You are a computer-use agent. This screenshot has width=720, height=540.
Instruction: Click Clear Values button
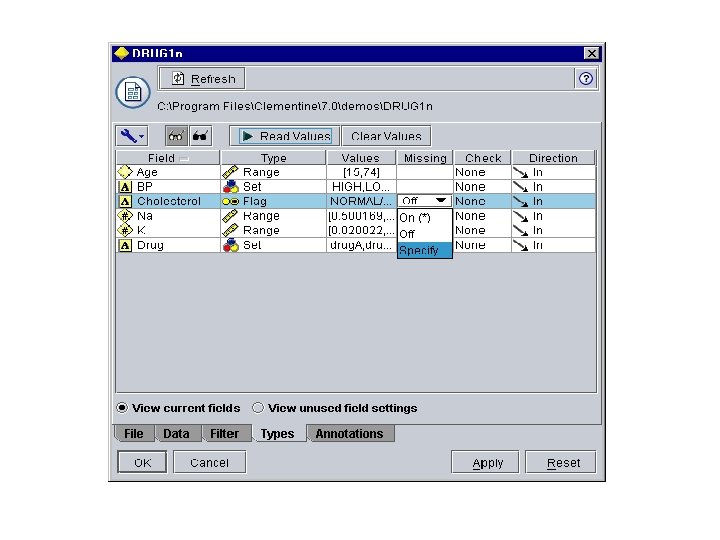click(386, 136)
